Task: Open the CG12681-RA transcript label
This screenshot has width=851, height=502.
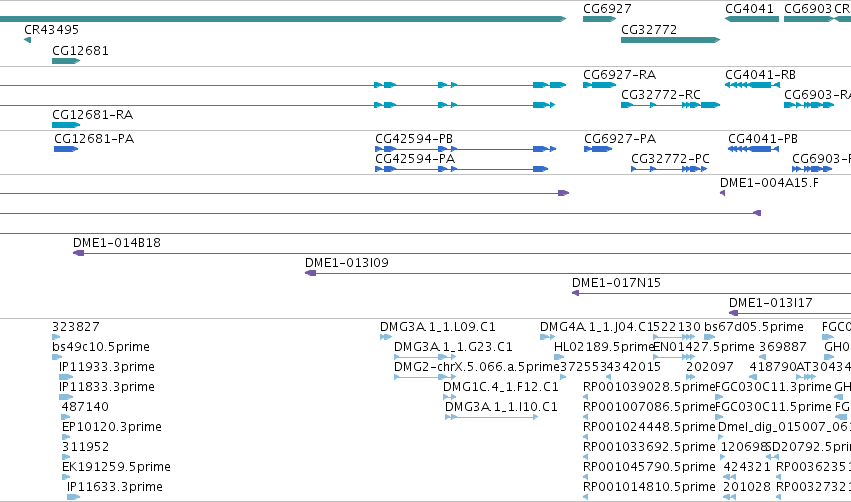Action: click(92, 115)
